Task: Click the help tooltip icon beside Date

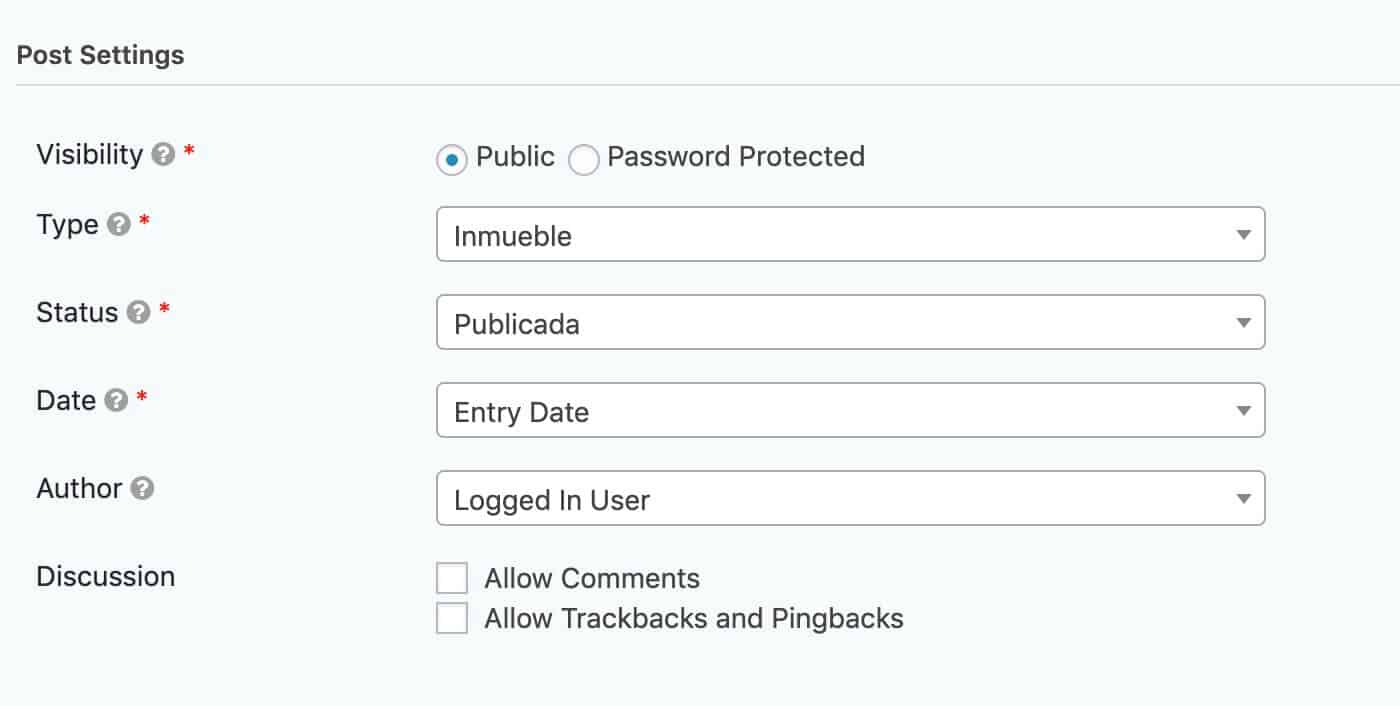Action: [116, 402]
